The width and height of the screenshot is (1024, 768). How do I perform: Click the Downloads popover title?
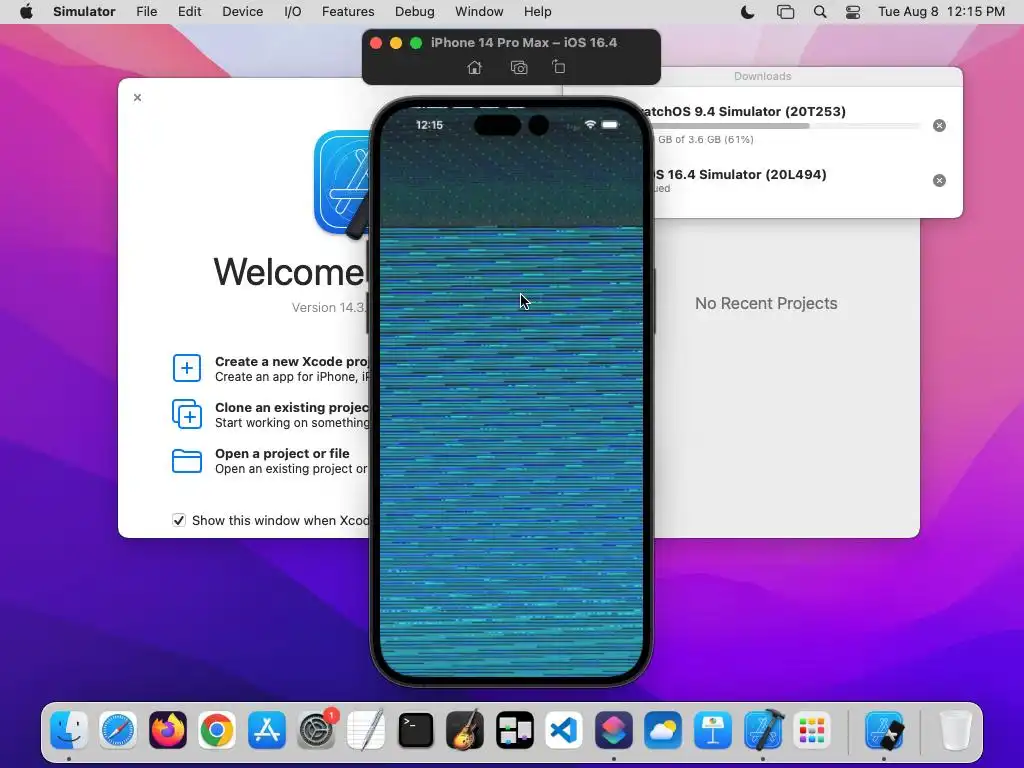[762, 76]
